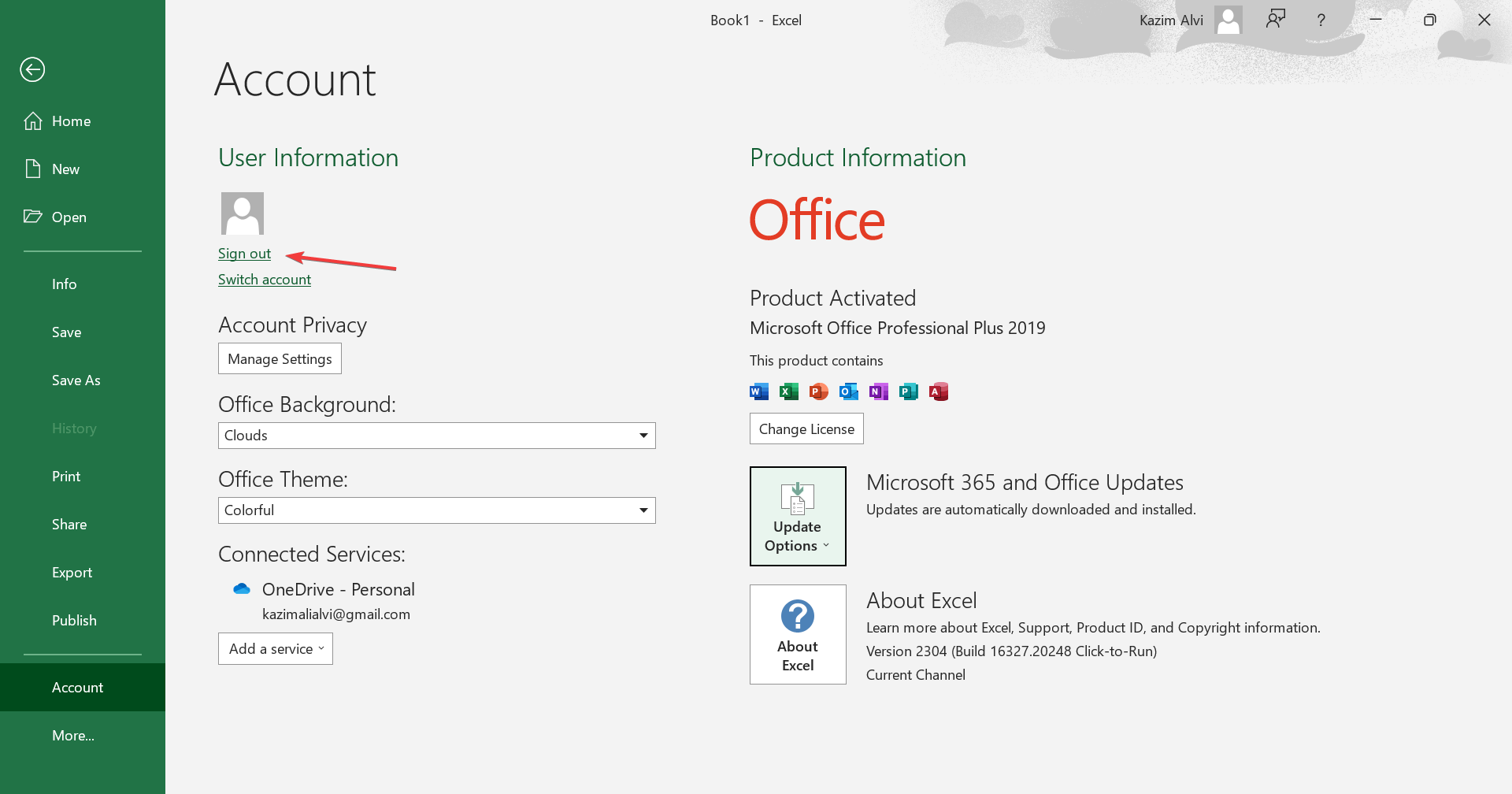Open the Update Options menu

(x=798, y=516)
